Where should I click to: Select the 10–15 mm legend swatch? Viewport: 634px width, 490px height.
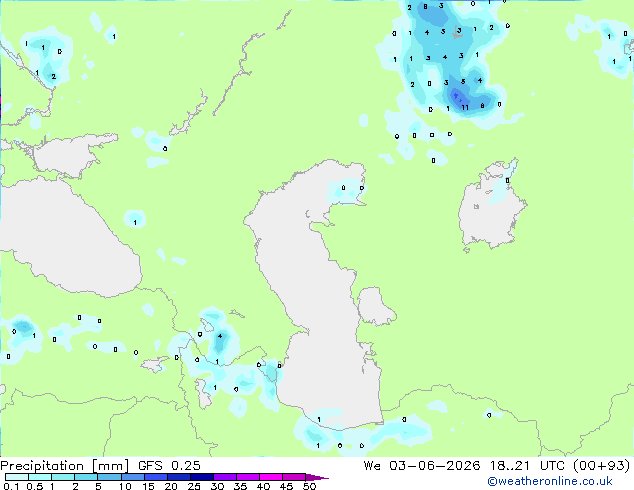tap(133, 477)
